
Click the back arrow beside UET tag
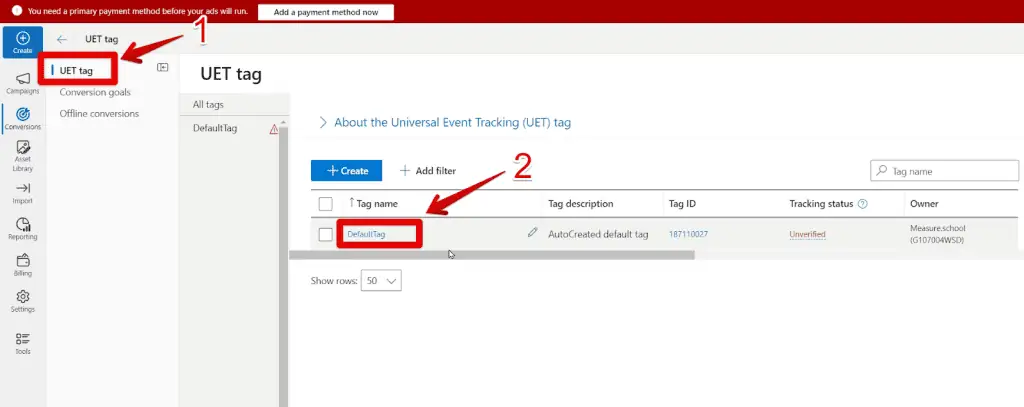62,39
